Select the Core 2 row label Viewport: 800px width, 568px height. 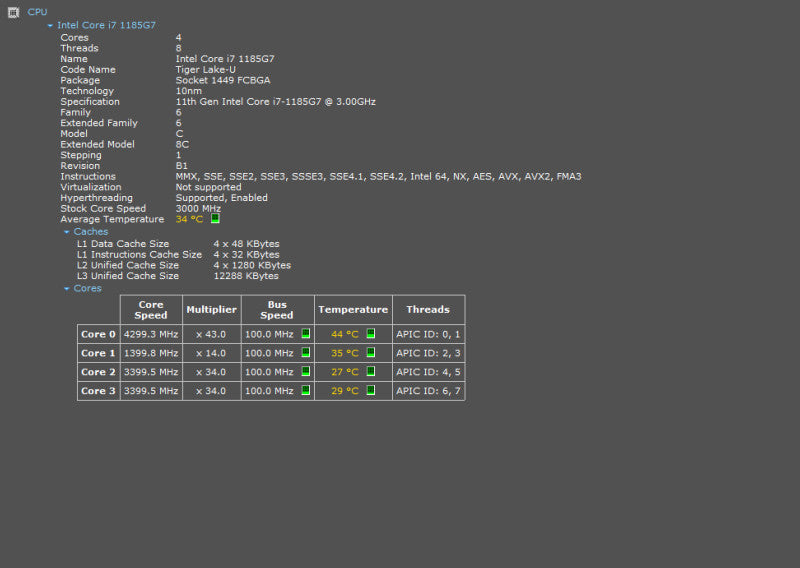(x=98, y=372)
